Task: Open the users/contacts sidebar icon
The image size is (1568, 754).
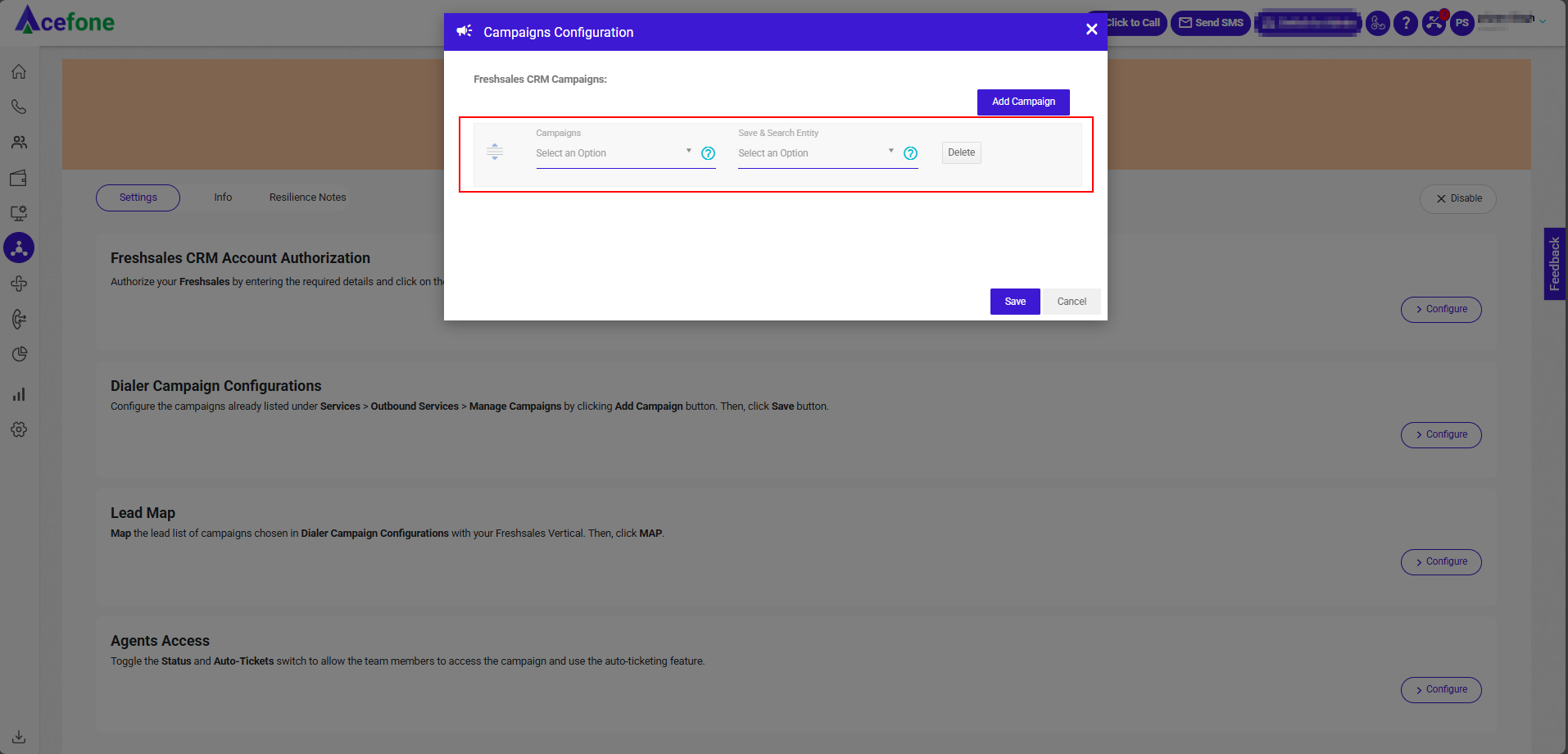Action: [19, 142]
